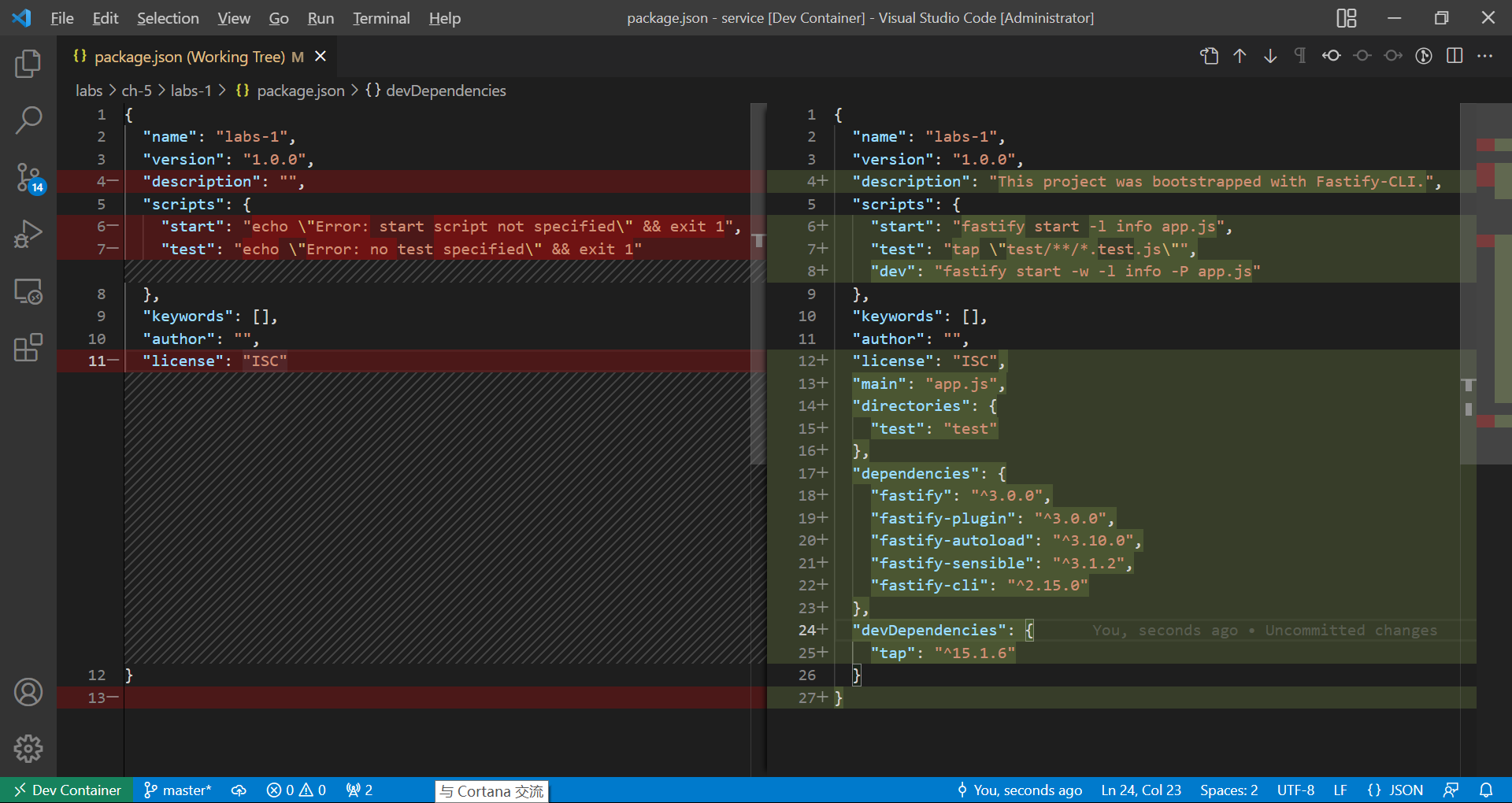Click the Open File icon in editor toolbar

point(1209,56)
